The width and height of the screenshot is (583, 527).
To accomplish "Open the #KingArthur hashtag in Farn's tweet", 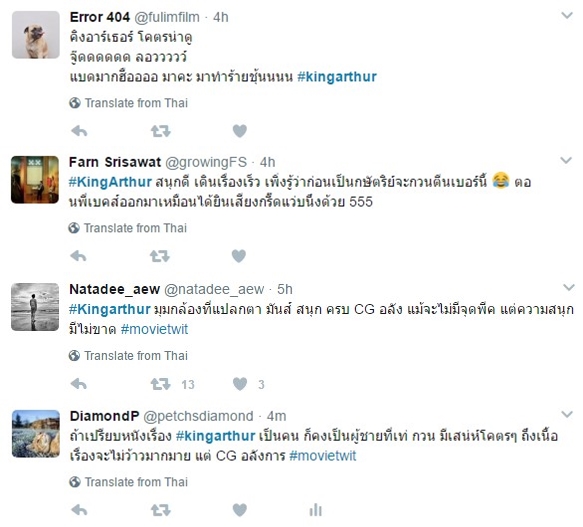I will 110,182.
